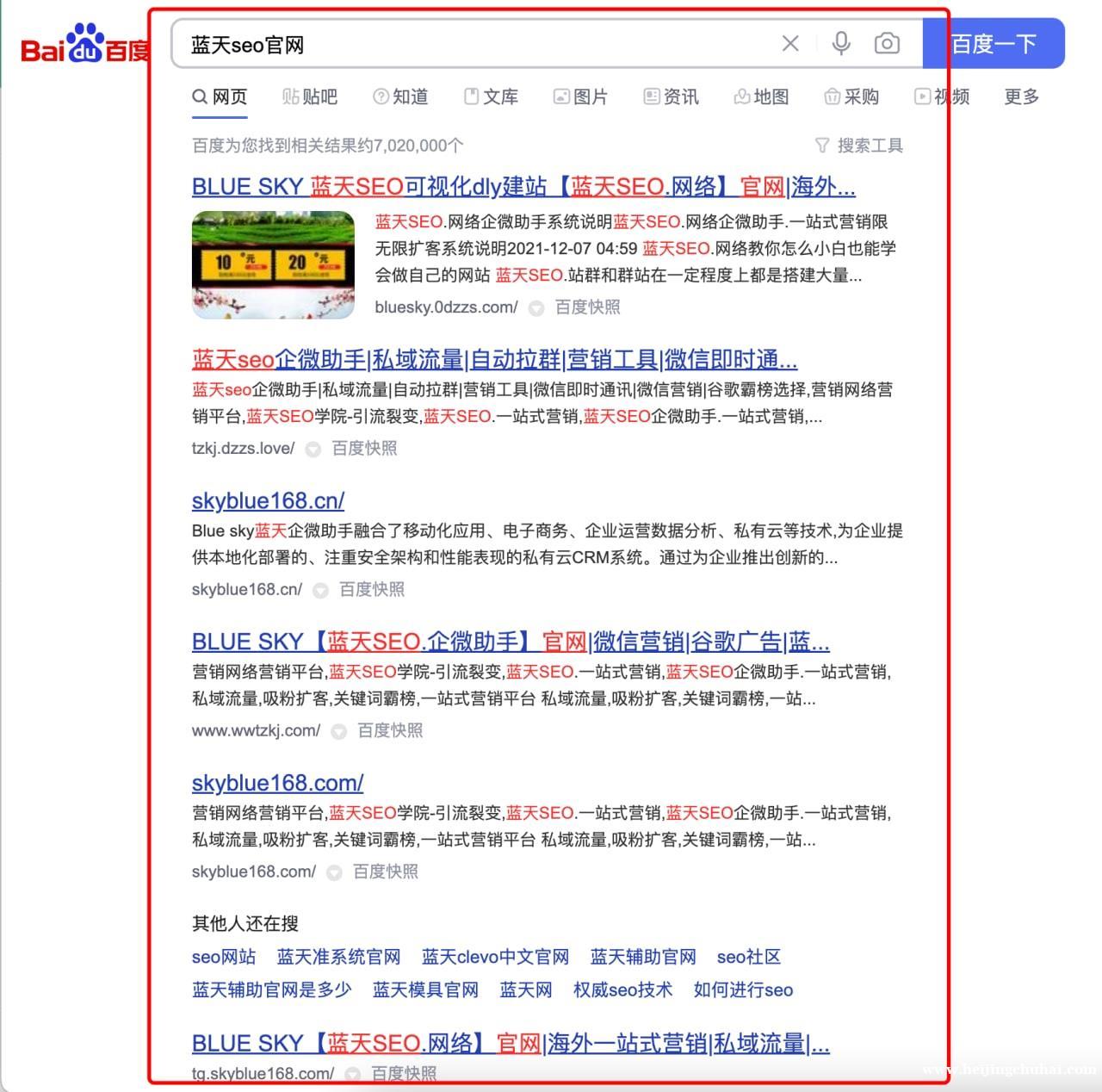Clear the search query with X icon

click(789, 43)
